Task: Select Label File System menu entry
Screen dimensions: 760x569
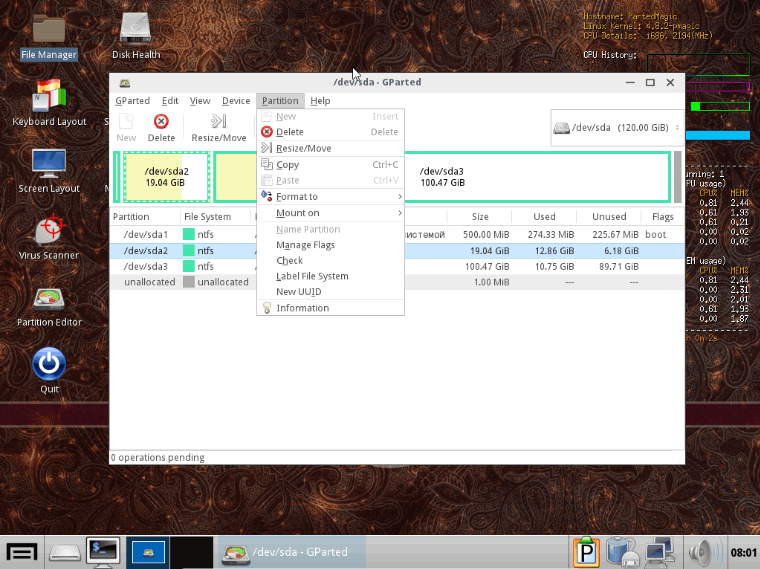Action: pyautogui.click(x=331, y=276)
